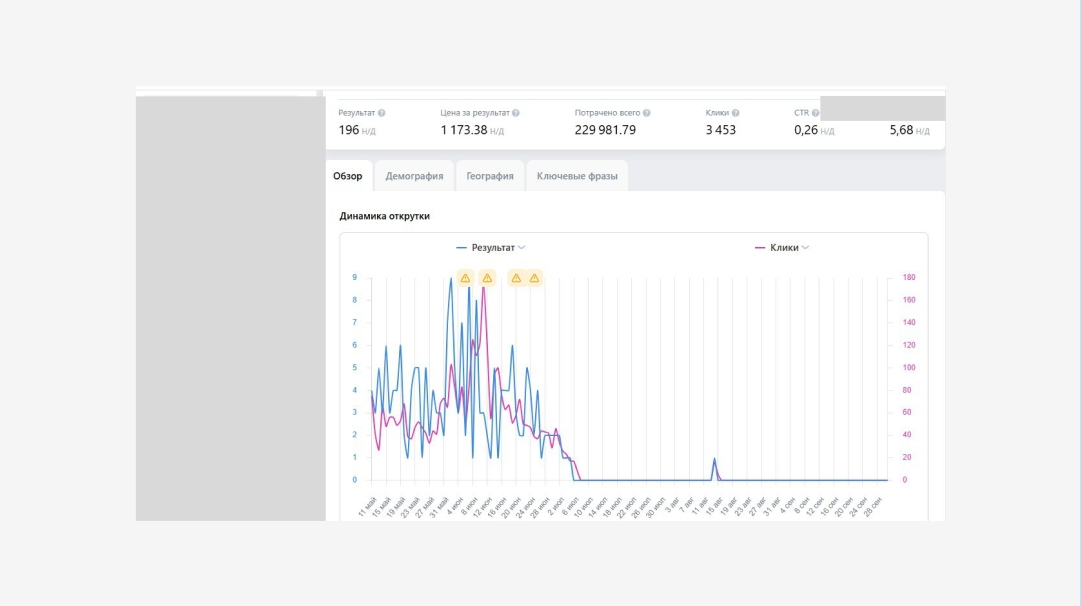Click the fourth warning triangle marker
Screen dimensions: 1081x606
(x=535, y=278)
